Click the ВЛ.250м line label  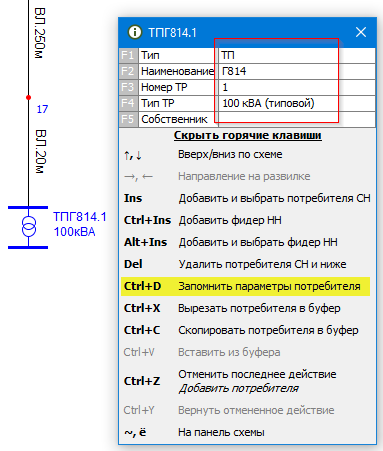(40, 33)
